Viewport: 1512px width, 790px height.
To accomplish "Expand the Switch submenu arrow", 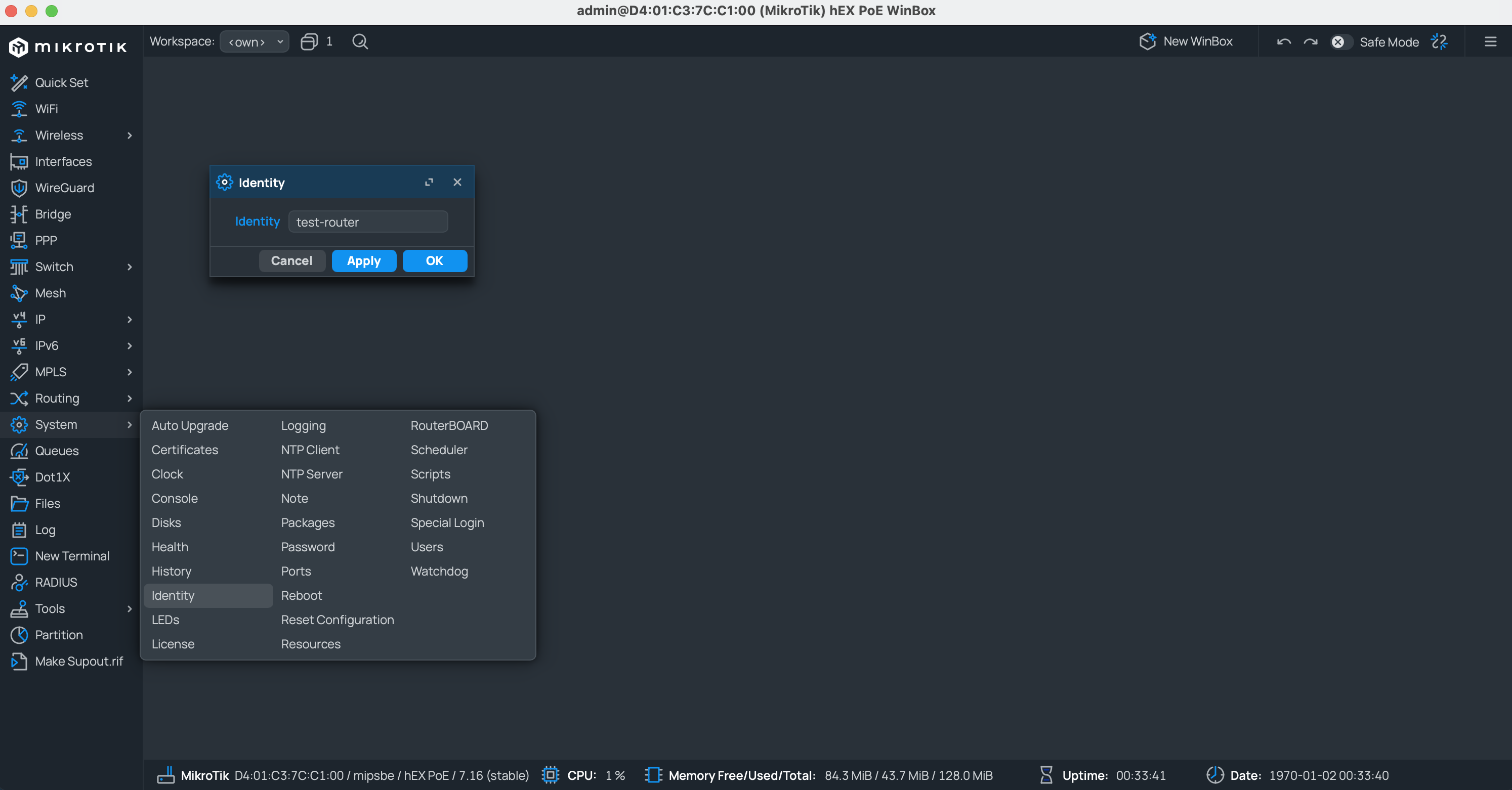I will pyautogui.click(x=130, y=267).
